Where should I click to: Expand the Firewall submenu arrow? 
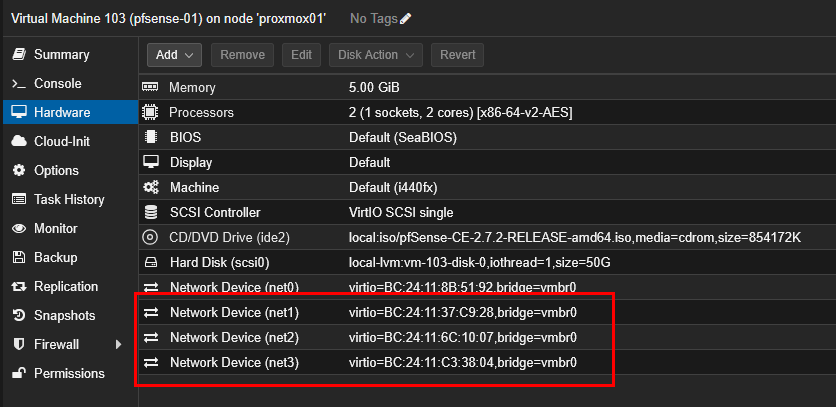pos(119,345)
